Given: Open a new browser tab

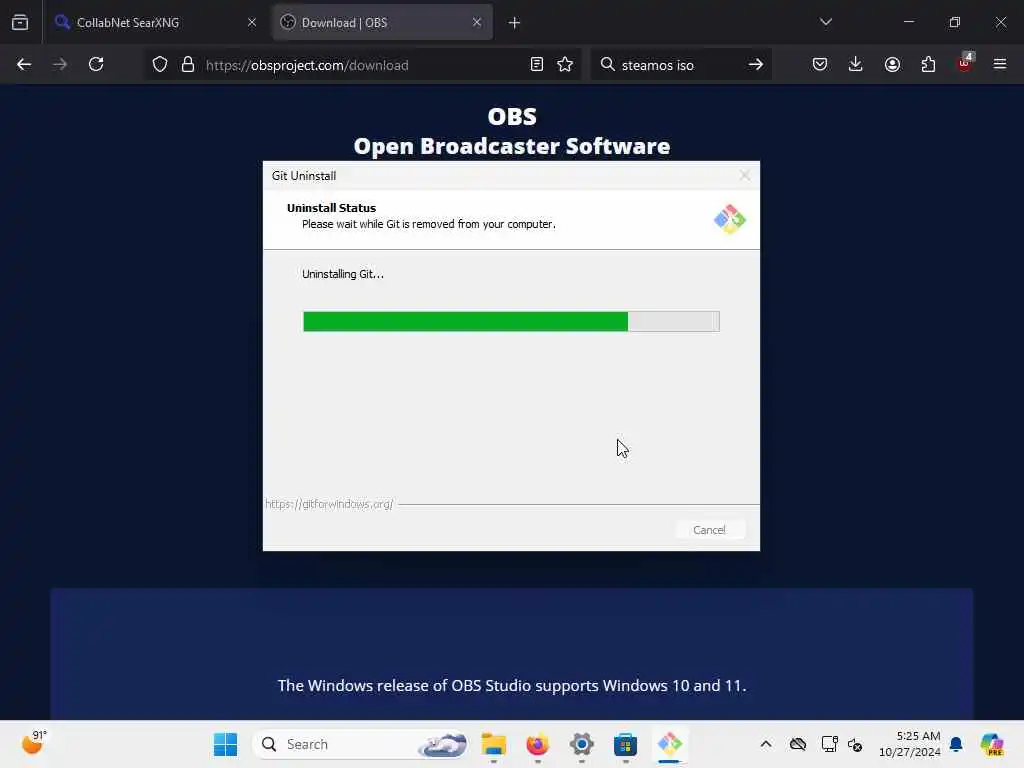Looking at the screenshot, I should (514, 23).
